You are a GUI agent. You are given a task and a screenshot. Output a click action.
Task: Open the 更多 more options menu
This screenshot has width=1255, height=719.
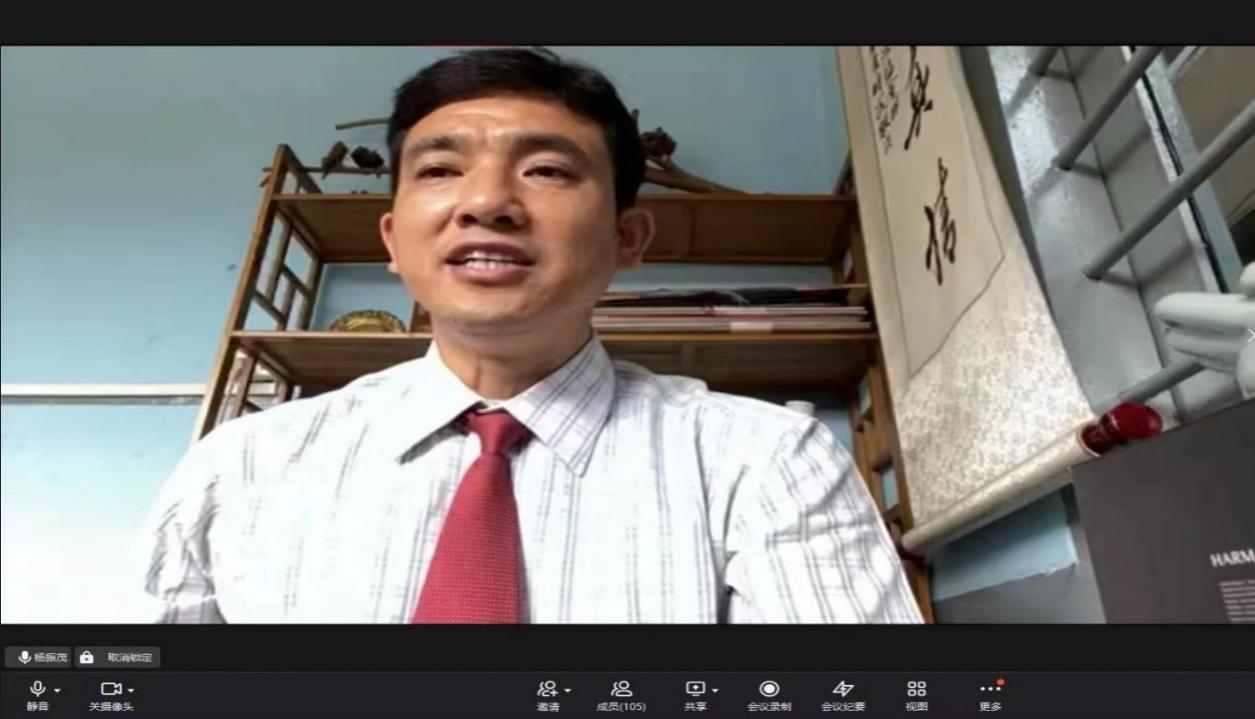tap(990, 690)
